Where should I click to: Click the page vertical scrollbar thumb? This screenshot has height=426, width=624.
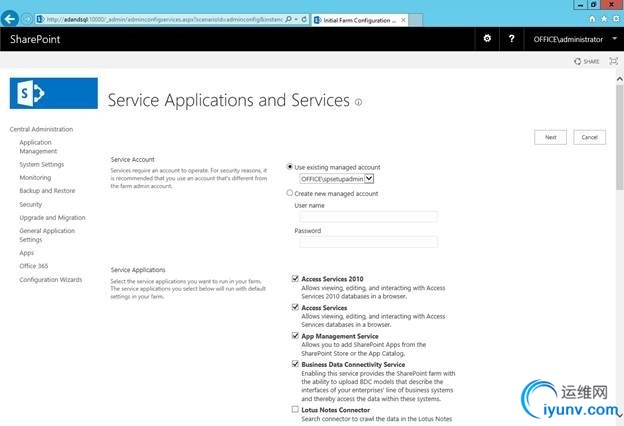point(620,137)
